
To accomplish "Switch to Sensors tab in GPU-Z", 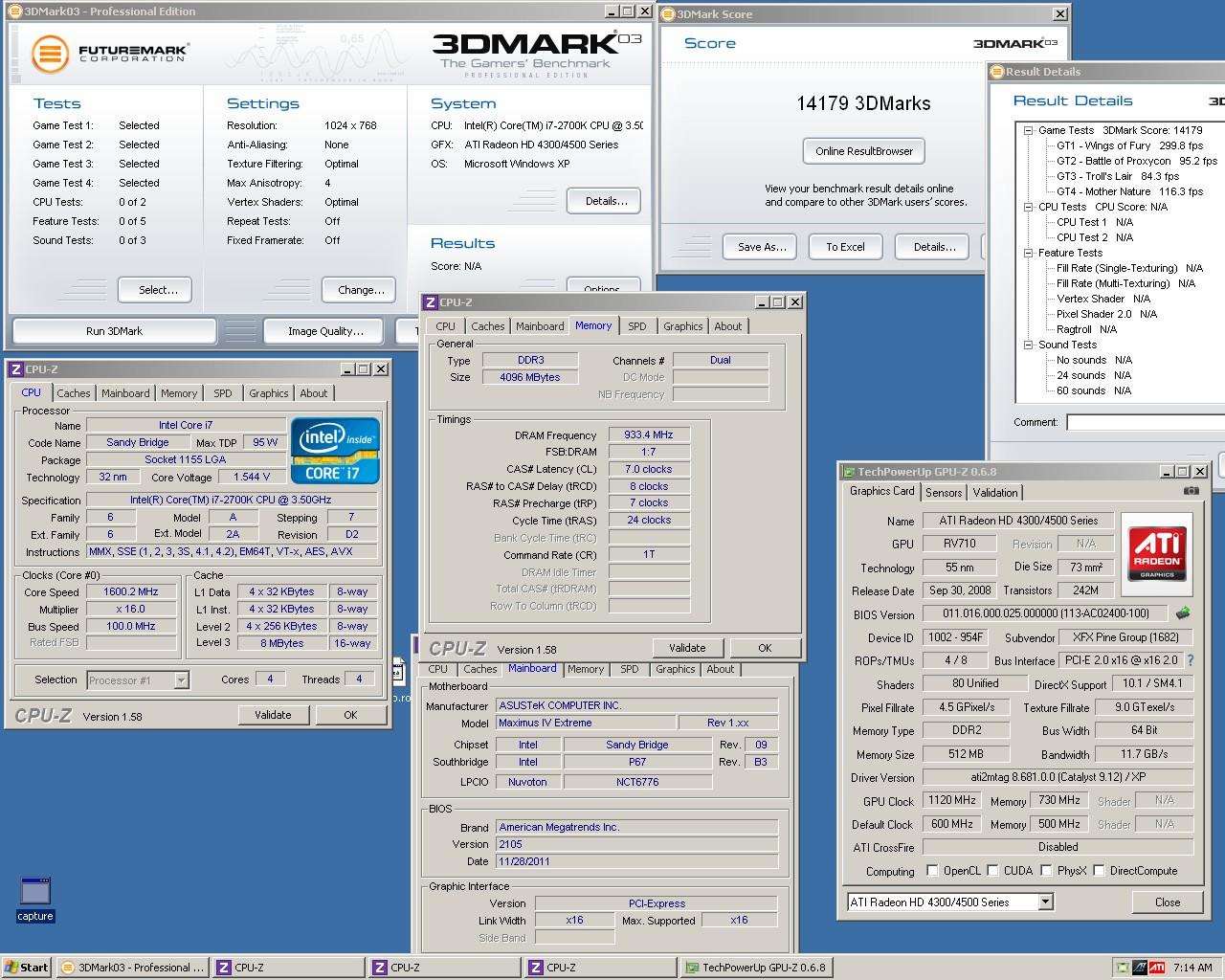I will (944, 493).
